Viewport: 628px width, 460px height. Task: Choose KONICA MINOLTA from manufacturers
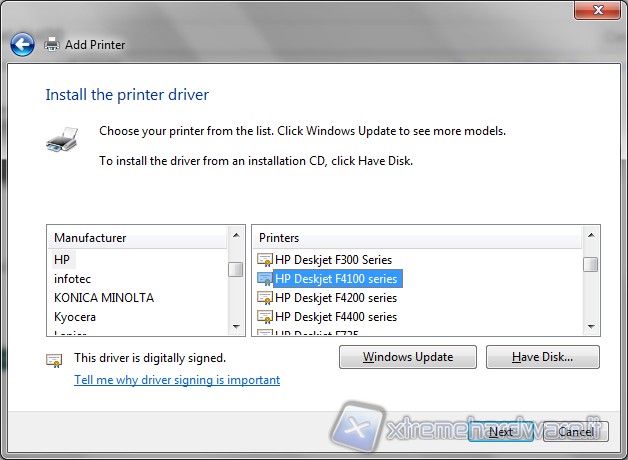point(103,297)
